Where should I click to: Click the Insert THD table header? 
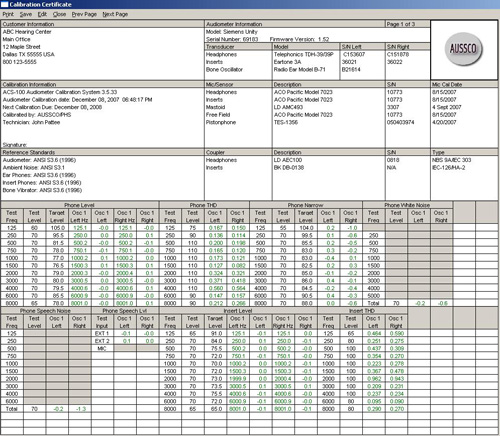pyautogui.click(x=362, y=311)
